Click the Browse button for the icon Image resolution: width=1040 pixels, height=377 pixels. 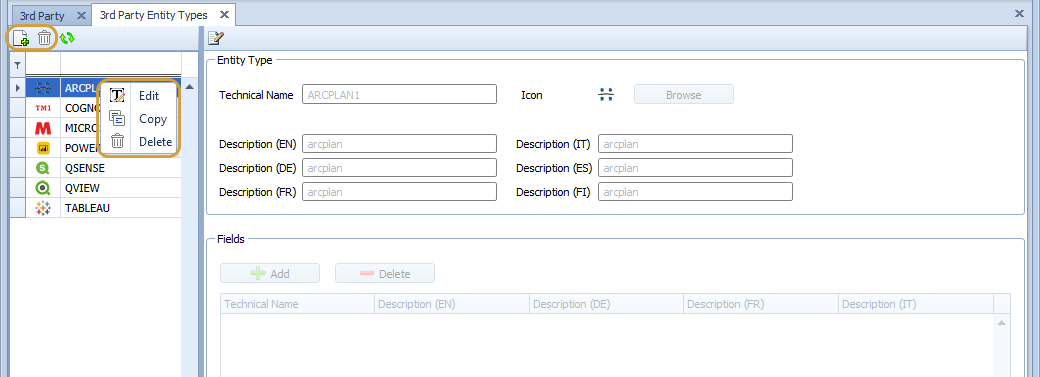[x=684, y=94]
